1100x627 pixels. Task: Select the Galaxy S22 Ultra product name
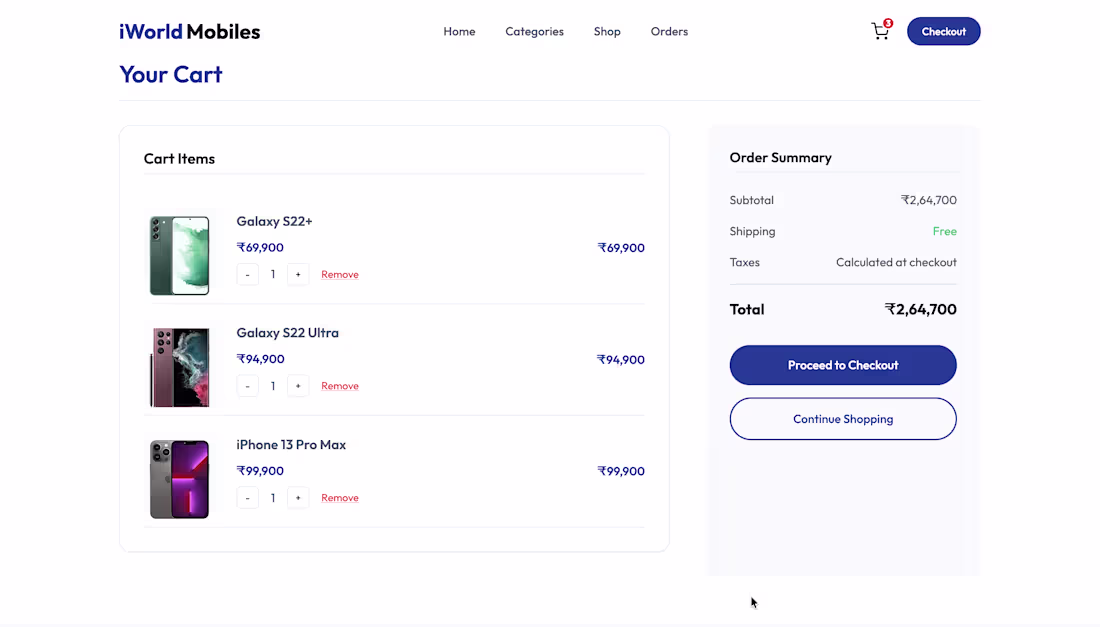pos(287,333)
